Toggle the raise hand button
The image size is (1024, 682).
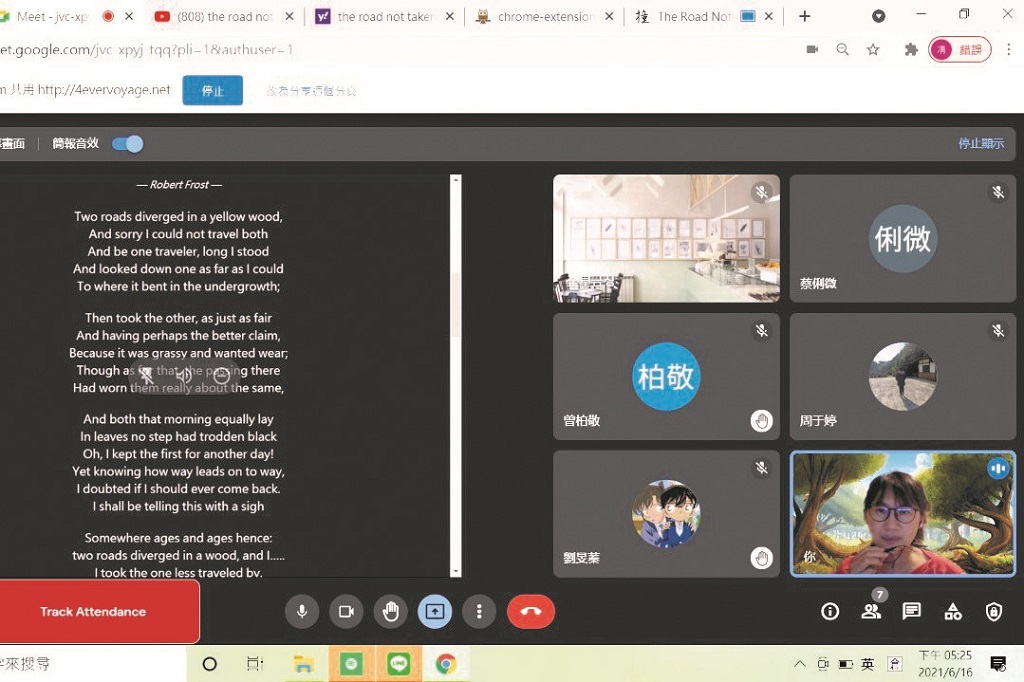pos(391,611)
